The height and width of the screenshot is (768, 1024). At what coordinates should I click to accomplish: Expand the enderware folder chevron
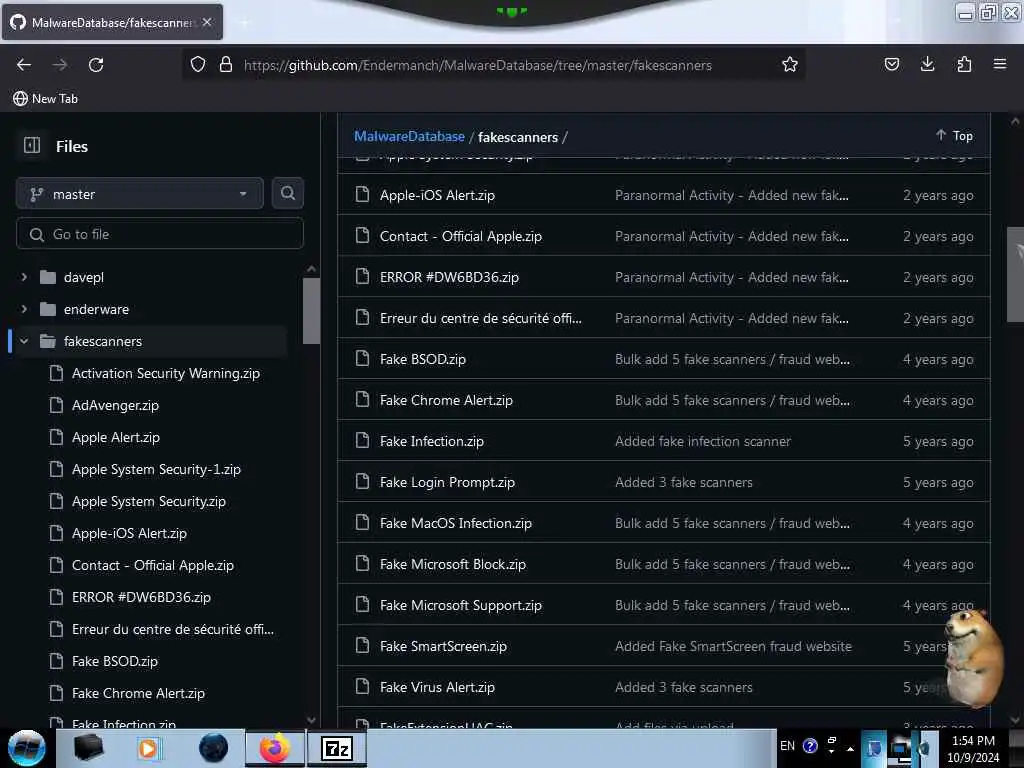pos(24,309)
